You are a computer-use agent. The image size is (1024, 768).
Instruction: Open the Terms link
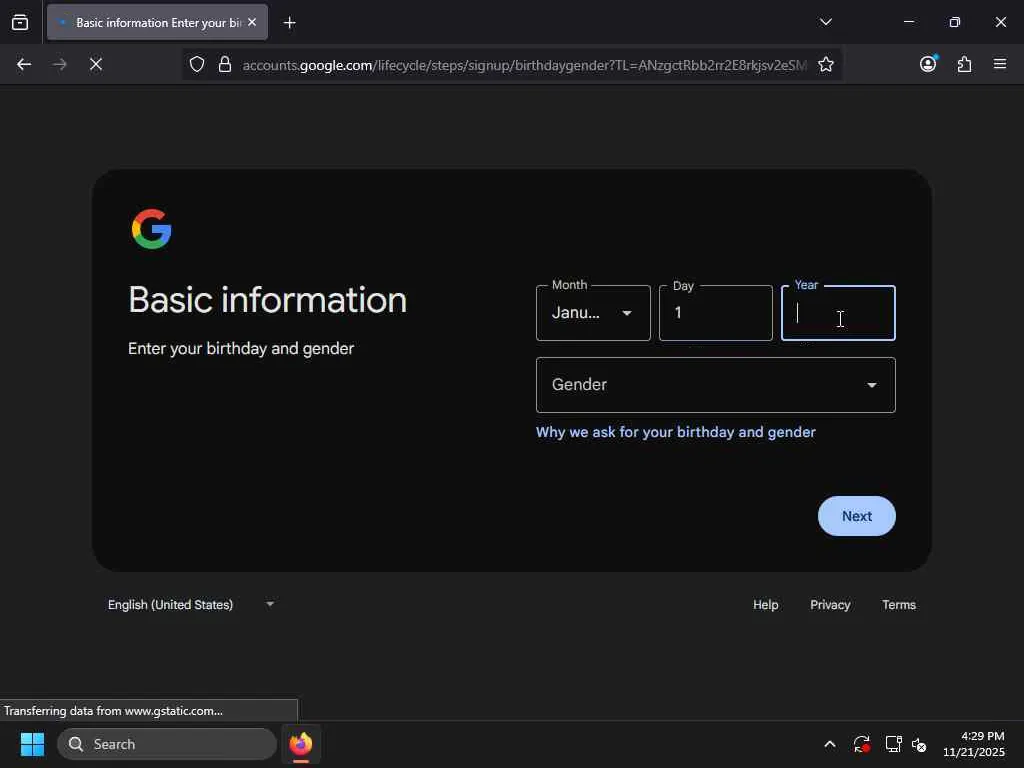click(x=899, y=605)
